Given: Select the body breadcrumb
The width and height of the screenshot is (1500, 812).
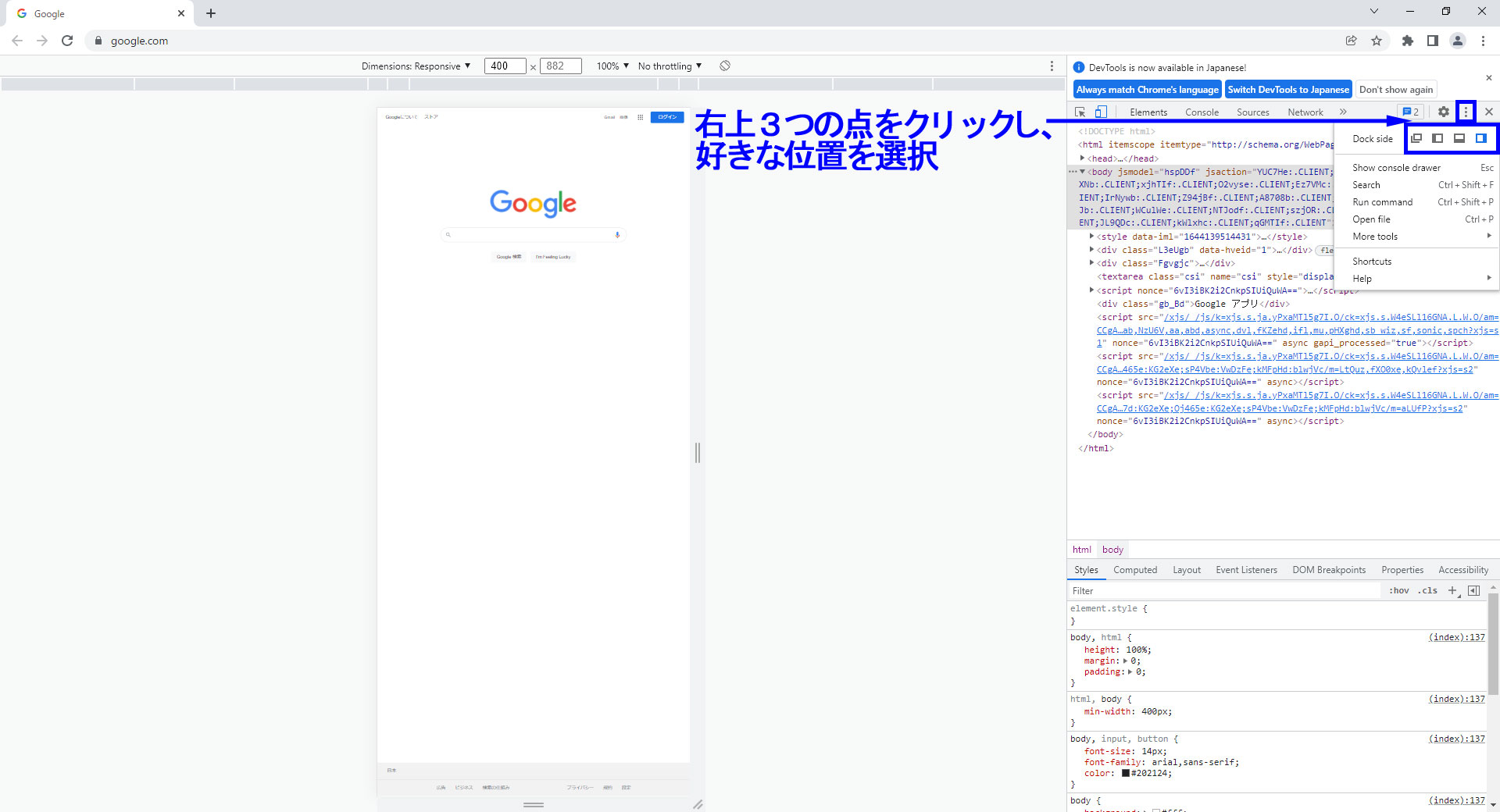Looking at the screenshot, I should click(1112, 550).
